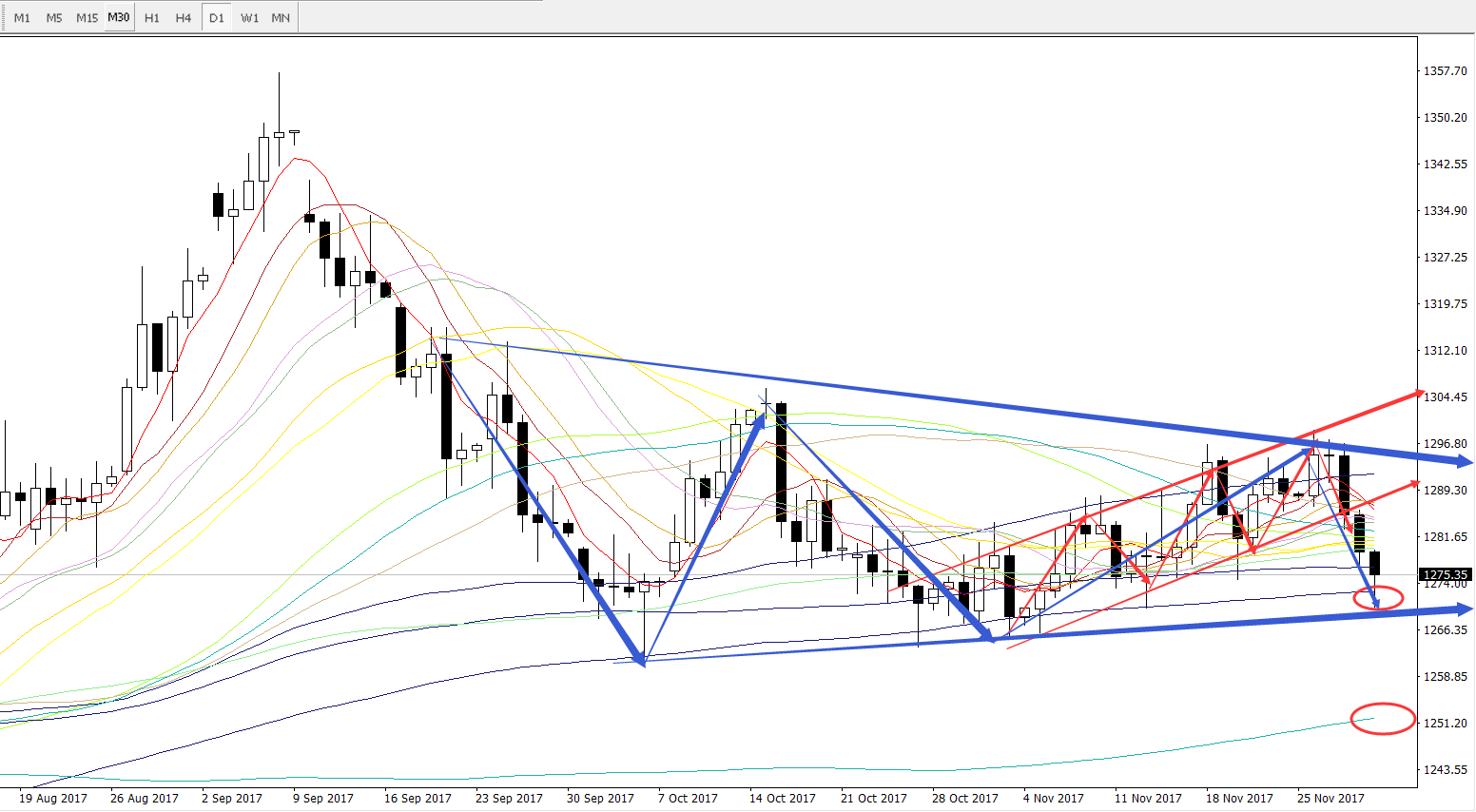The image size is (1476, 812).
Task: Click the 1304.45 price axis label
Action: pos(1445,397)
